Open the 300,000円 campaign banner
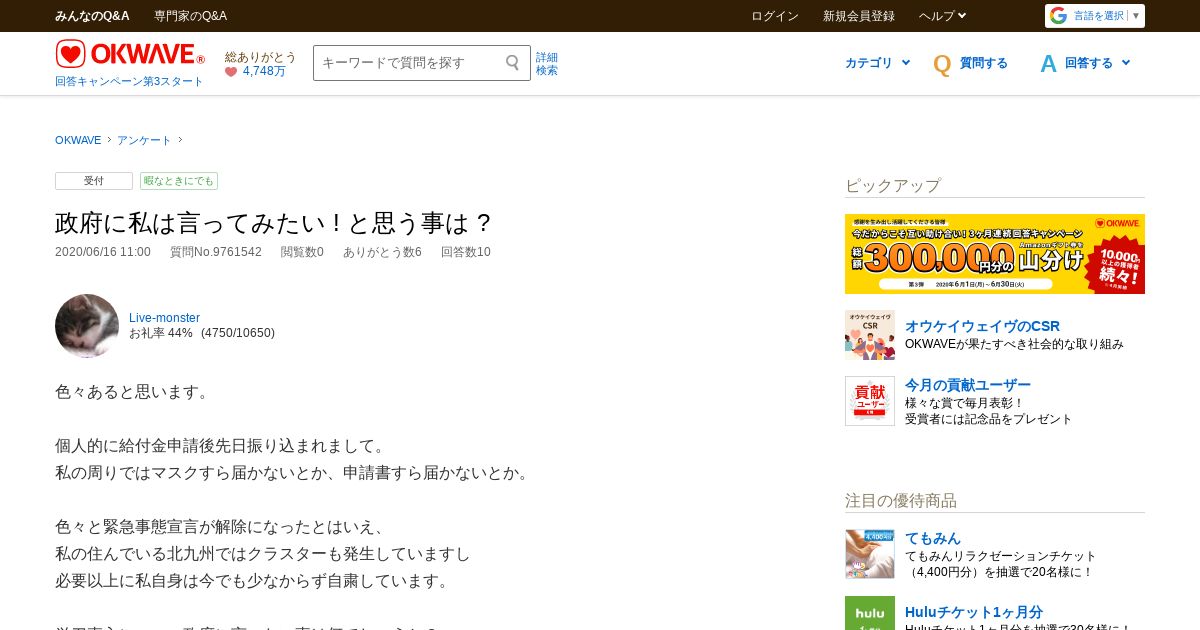The image size is (1200, 630). pos(995,254)
